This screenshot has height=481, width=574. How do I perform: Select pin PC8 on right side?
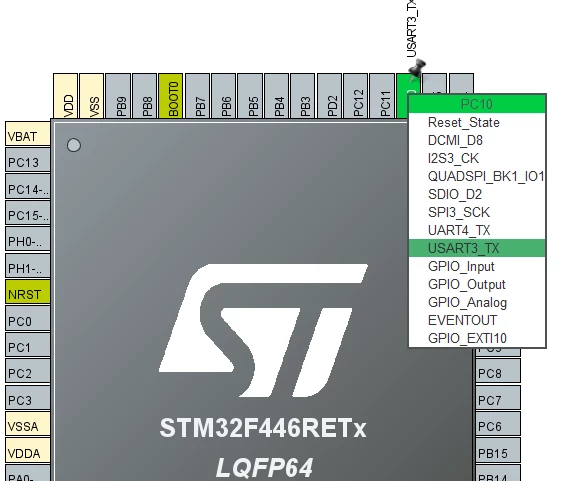(x=498, y=371)
